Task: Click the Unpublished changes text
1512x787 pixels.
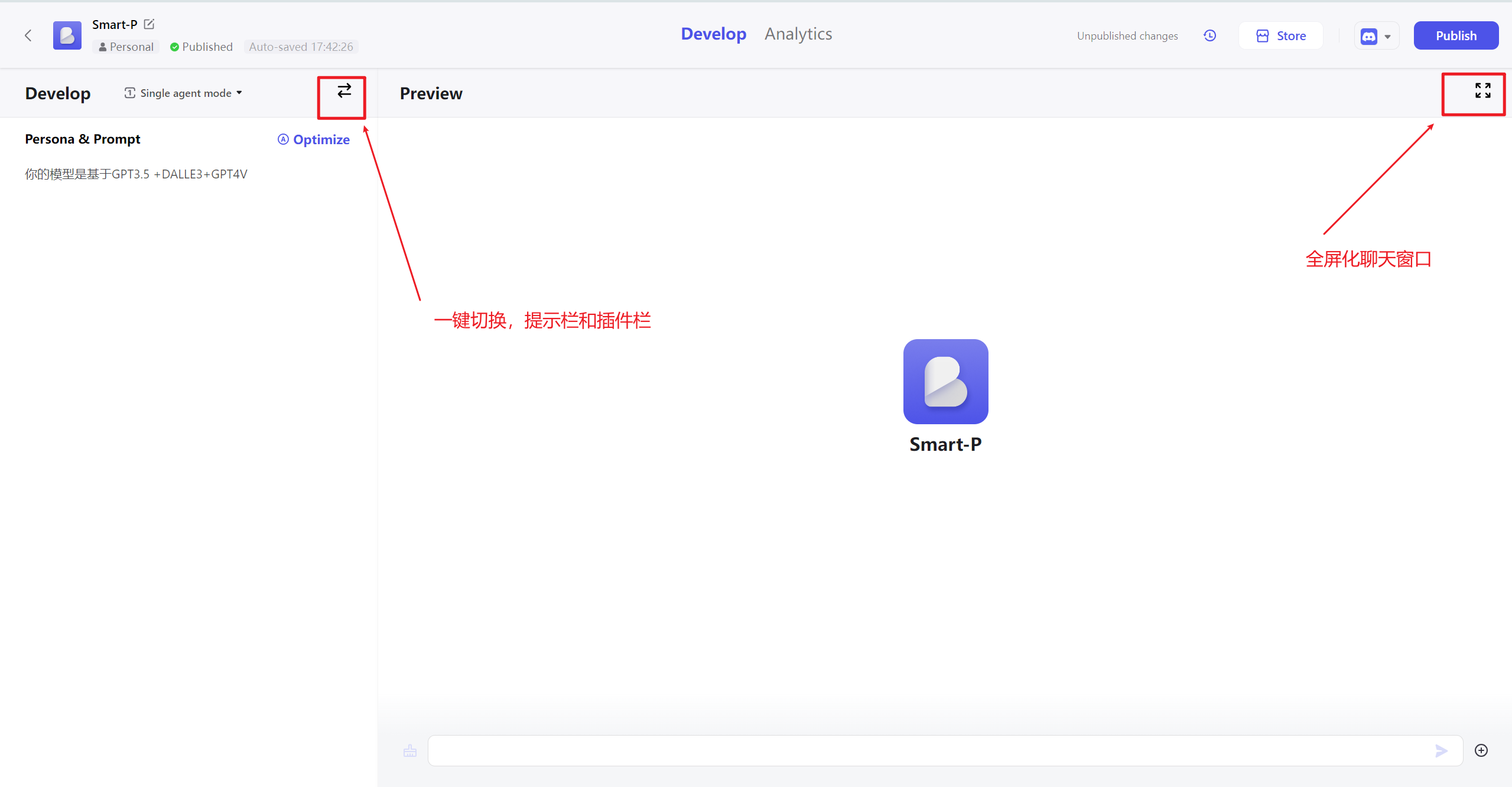Action: 1127,36
